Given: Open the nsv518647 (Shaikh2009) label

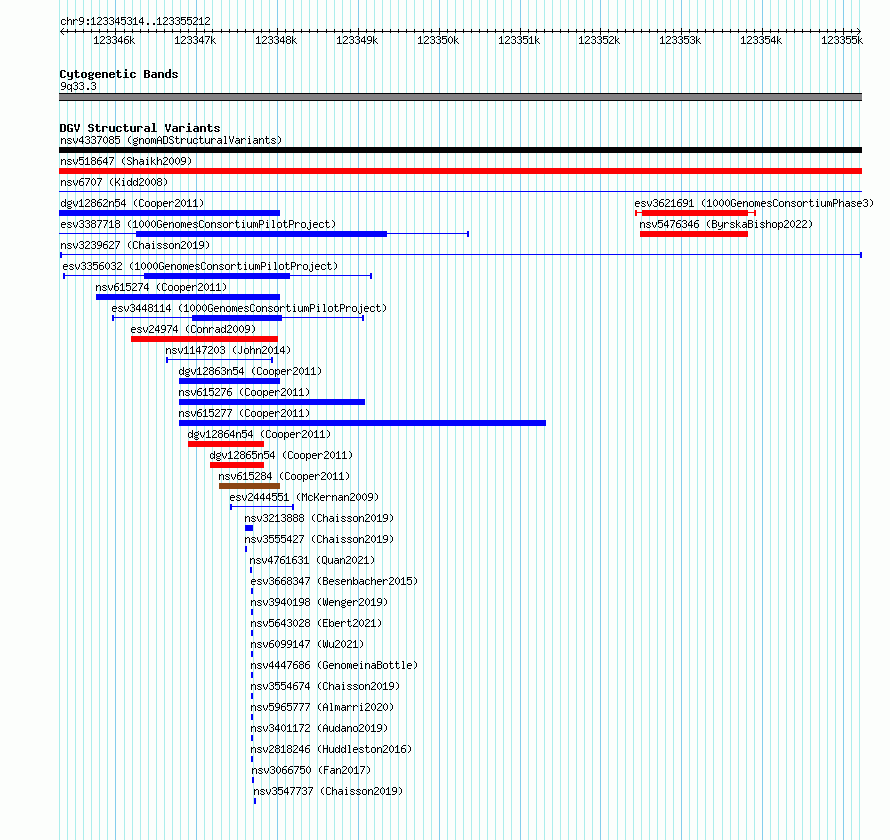Looking at the screenshot, I should (126, 161).
